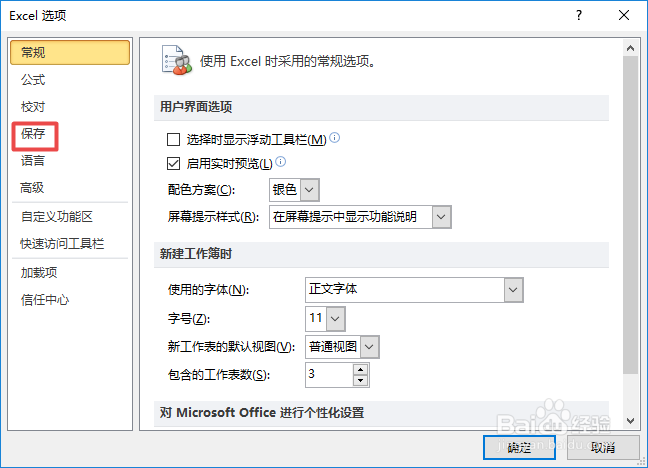648x468 pixels.
Task: Click the info icon beside floating toolbar option
Action: [335, 138]
